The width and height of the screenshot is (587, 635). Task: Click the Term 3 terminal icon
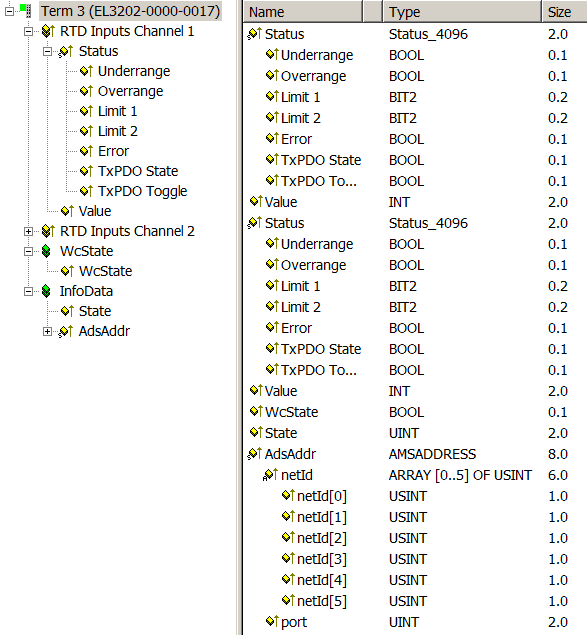(x=26, y=11)
